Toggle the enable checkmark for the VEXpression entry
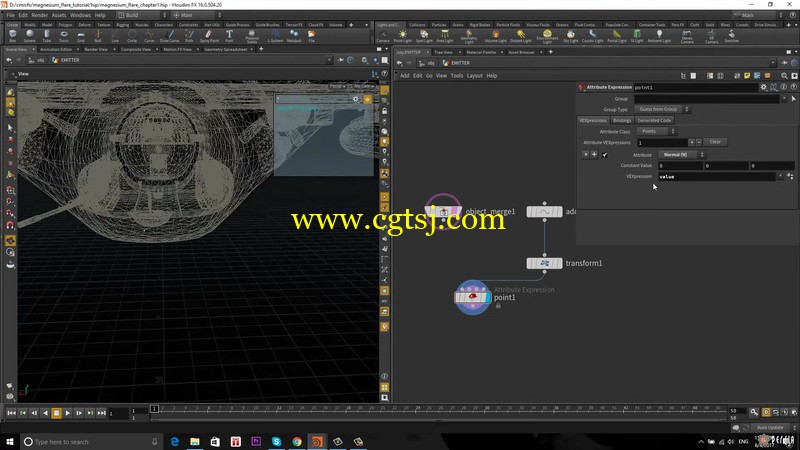The width and height of the screenshot is (800, 450). coord(605,155)
